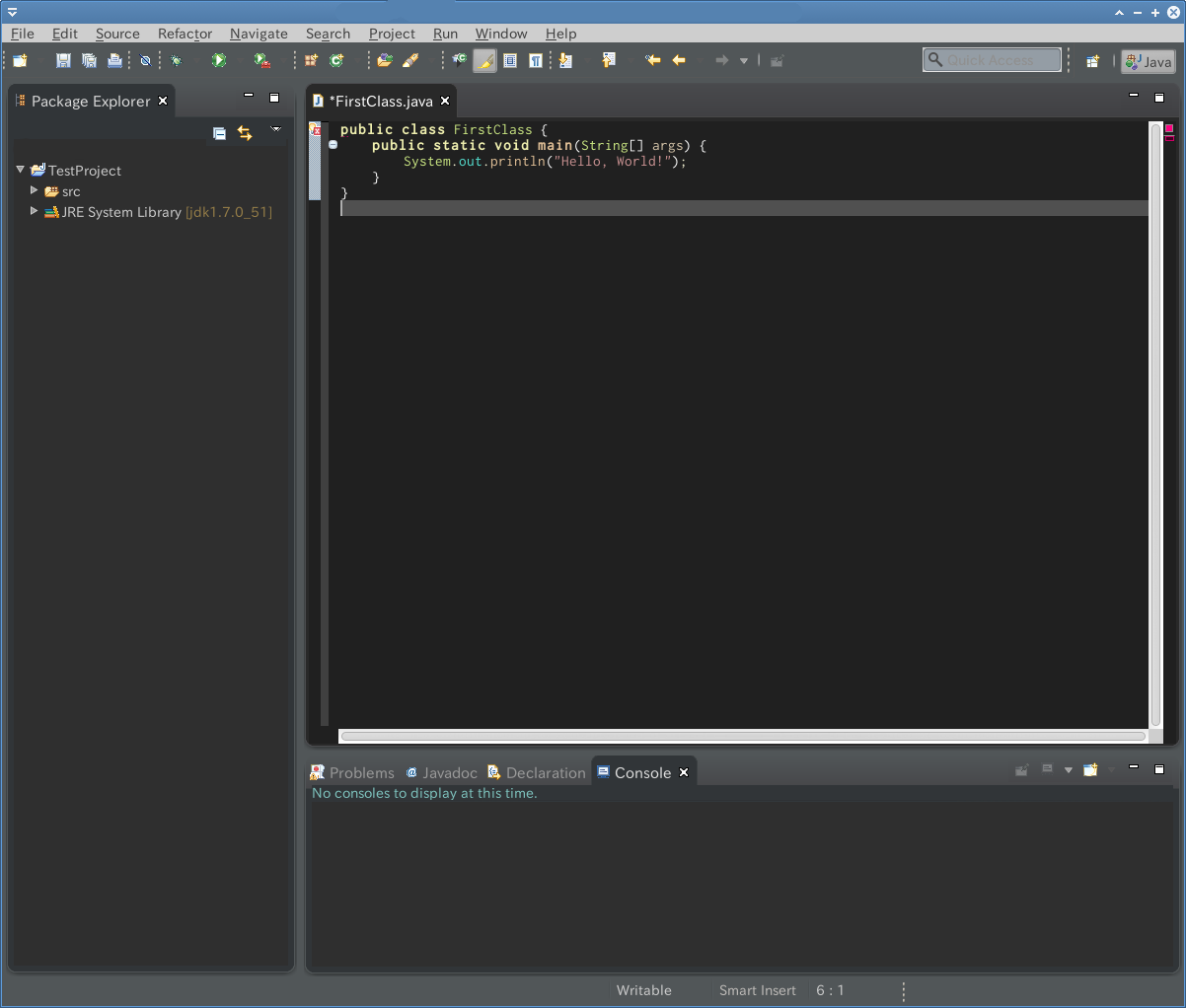This screenshot has height=1008, width=1186.
Task: Open the Refactor menu
Action: (x=185, y=33)
